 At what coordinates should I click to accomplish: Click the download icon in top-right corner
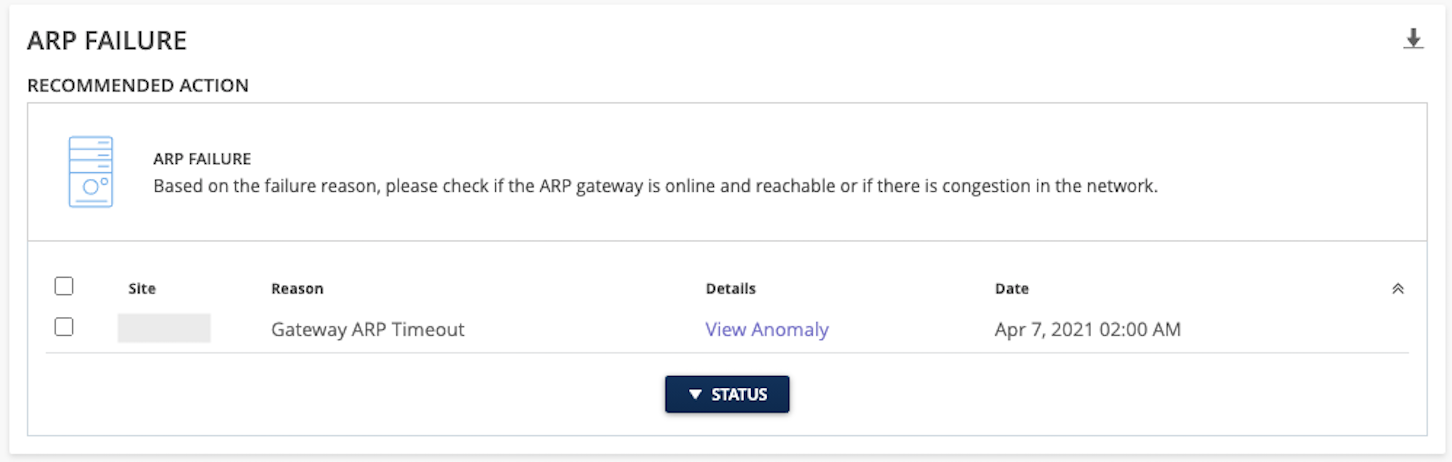(1412, 40)
